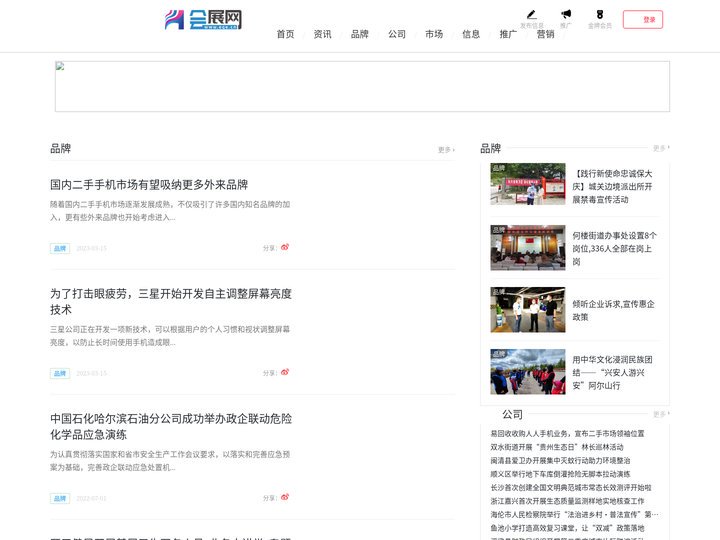Open thumbnail for 践行新使命忠诚保大庆 story

coord(528,184)
